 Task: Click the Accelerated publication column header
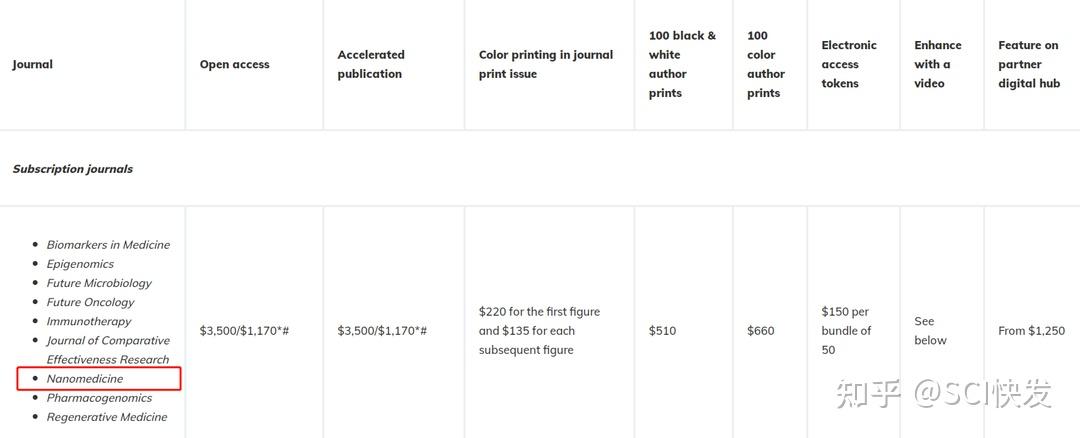coord(371,64)
